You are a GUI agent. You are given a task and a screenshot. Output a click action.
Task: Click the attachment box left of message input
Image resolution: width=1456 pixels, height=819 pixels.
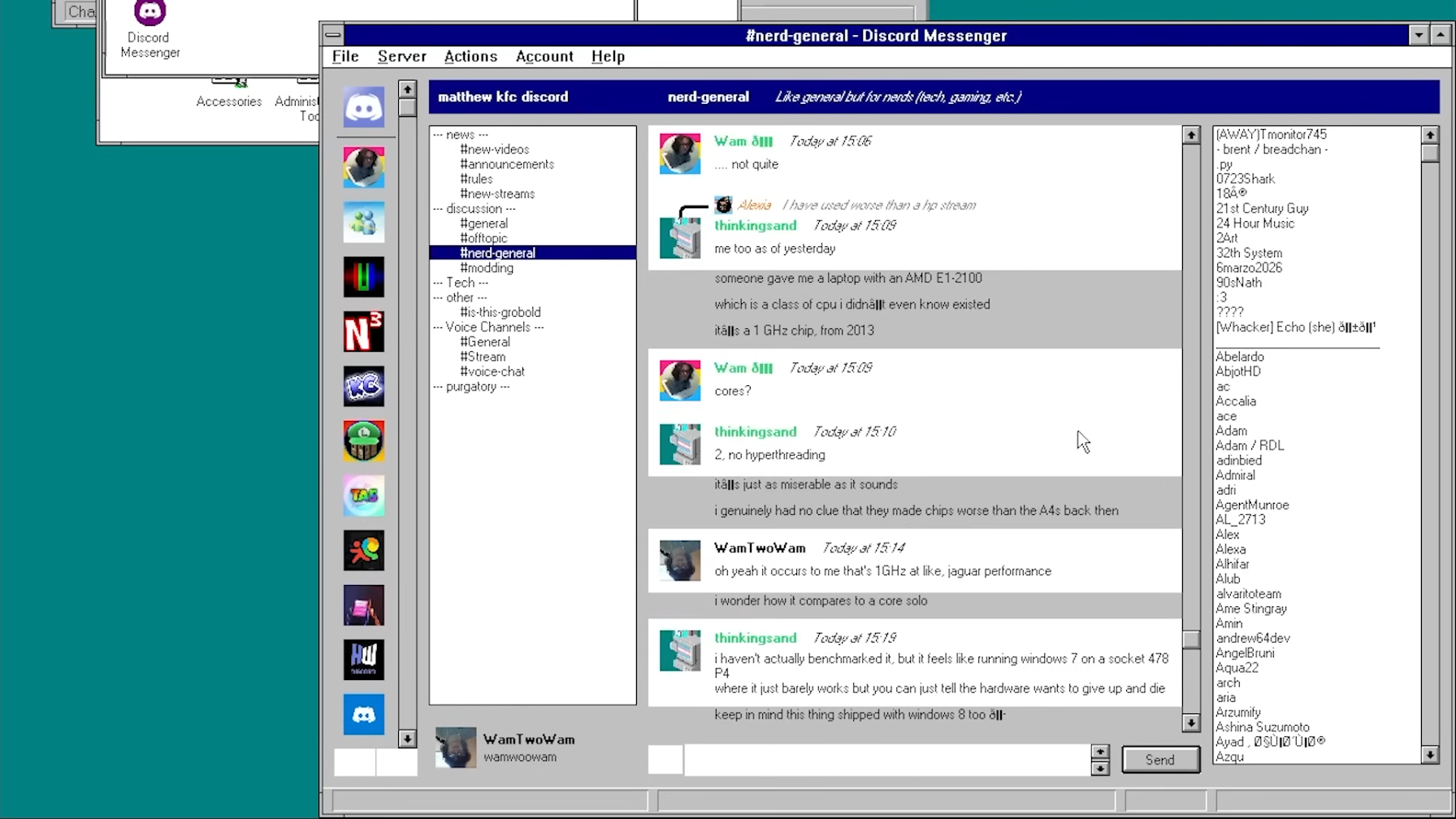click(x=665, y=760)
